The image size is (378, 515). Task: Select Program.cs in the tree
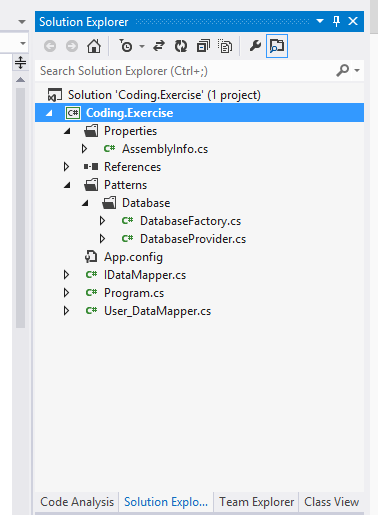pyautogui.click(x=134, y=293)
